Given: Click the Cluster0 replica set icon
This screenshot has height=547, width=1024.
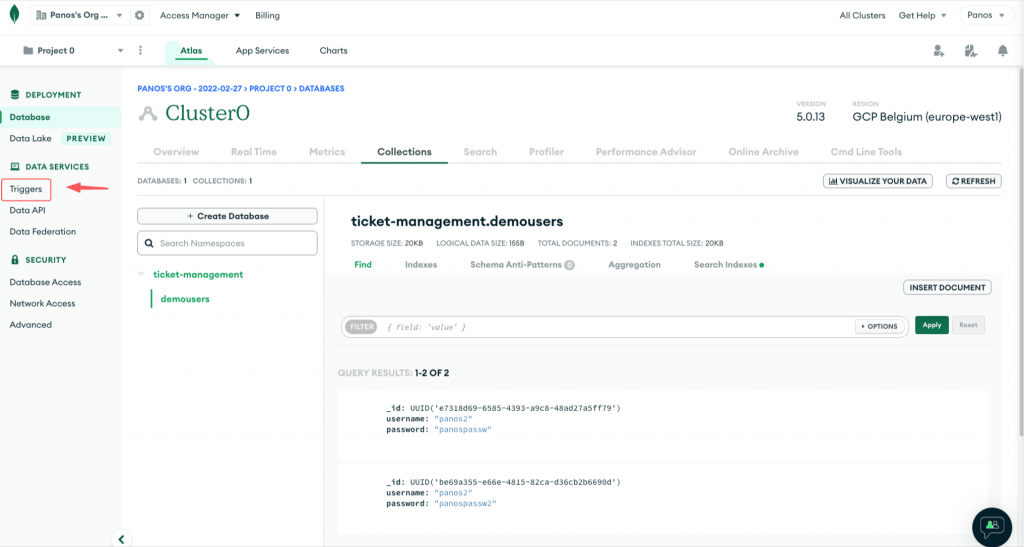Looking at the screenshot, I should coord(148,114).
